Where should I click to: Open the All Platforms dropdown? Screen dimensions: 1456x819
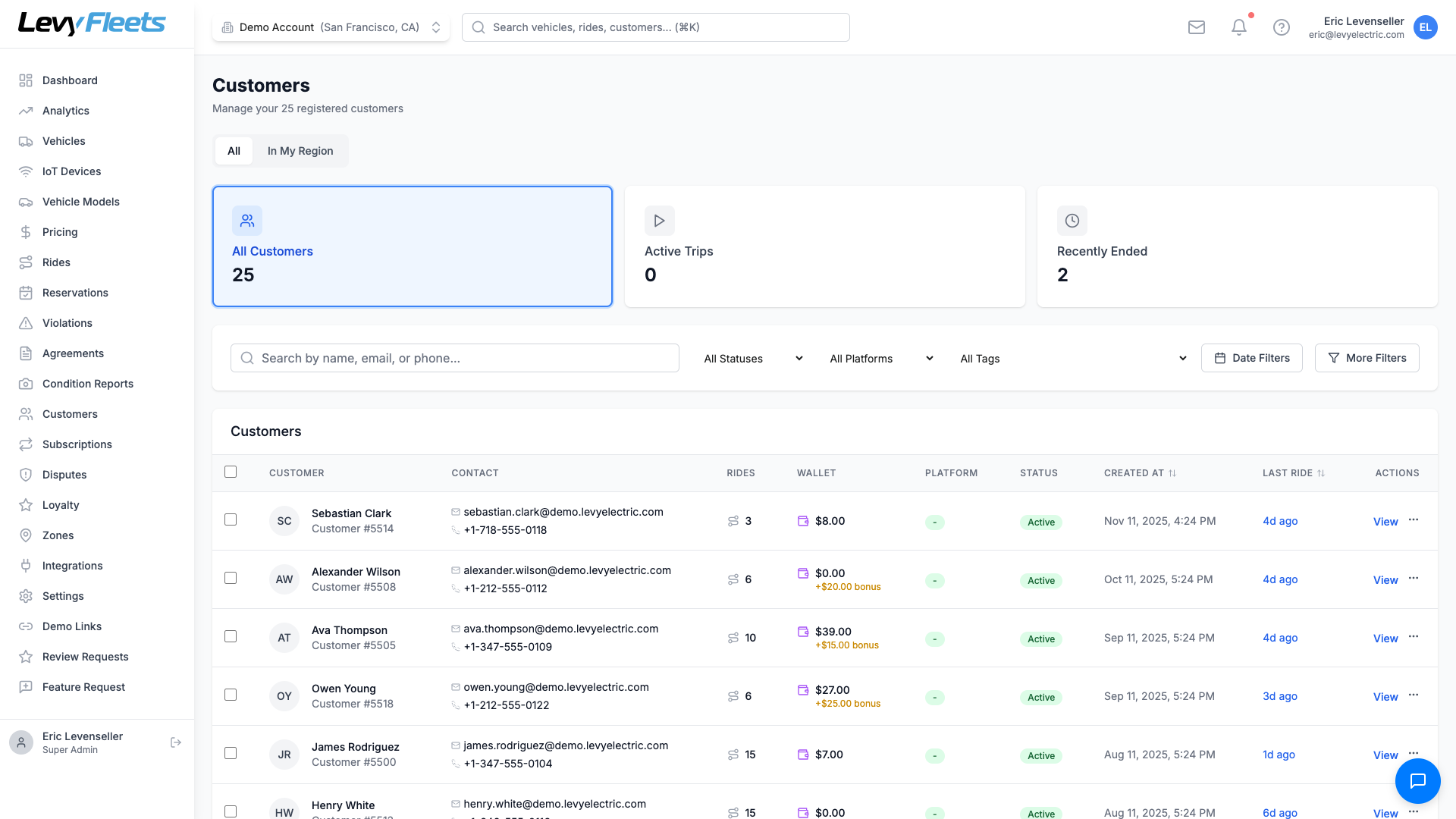click(x=881, y=359)
